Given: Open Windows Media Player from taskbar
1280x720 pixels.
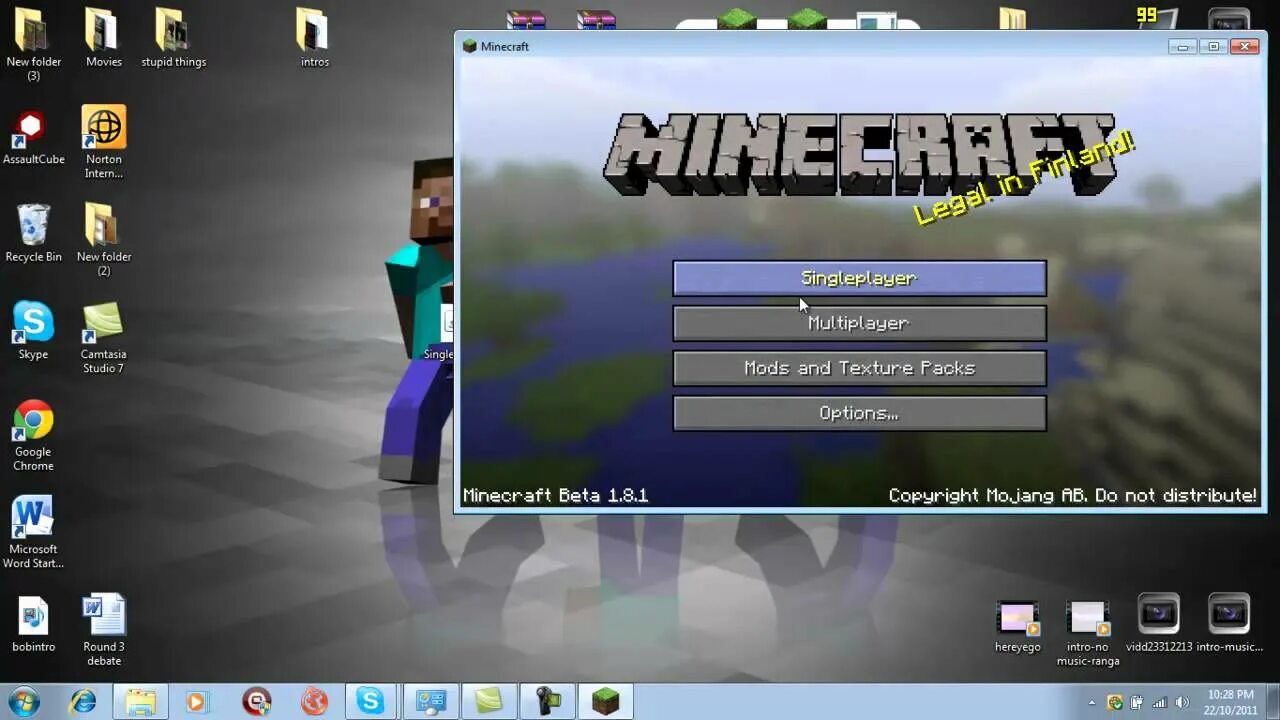Looking at the screenshot, I should (196, 702).
